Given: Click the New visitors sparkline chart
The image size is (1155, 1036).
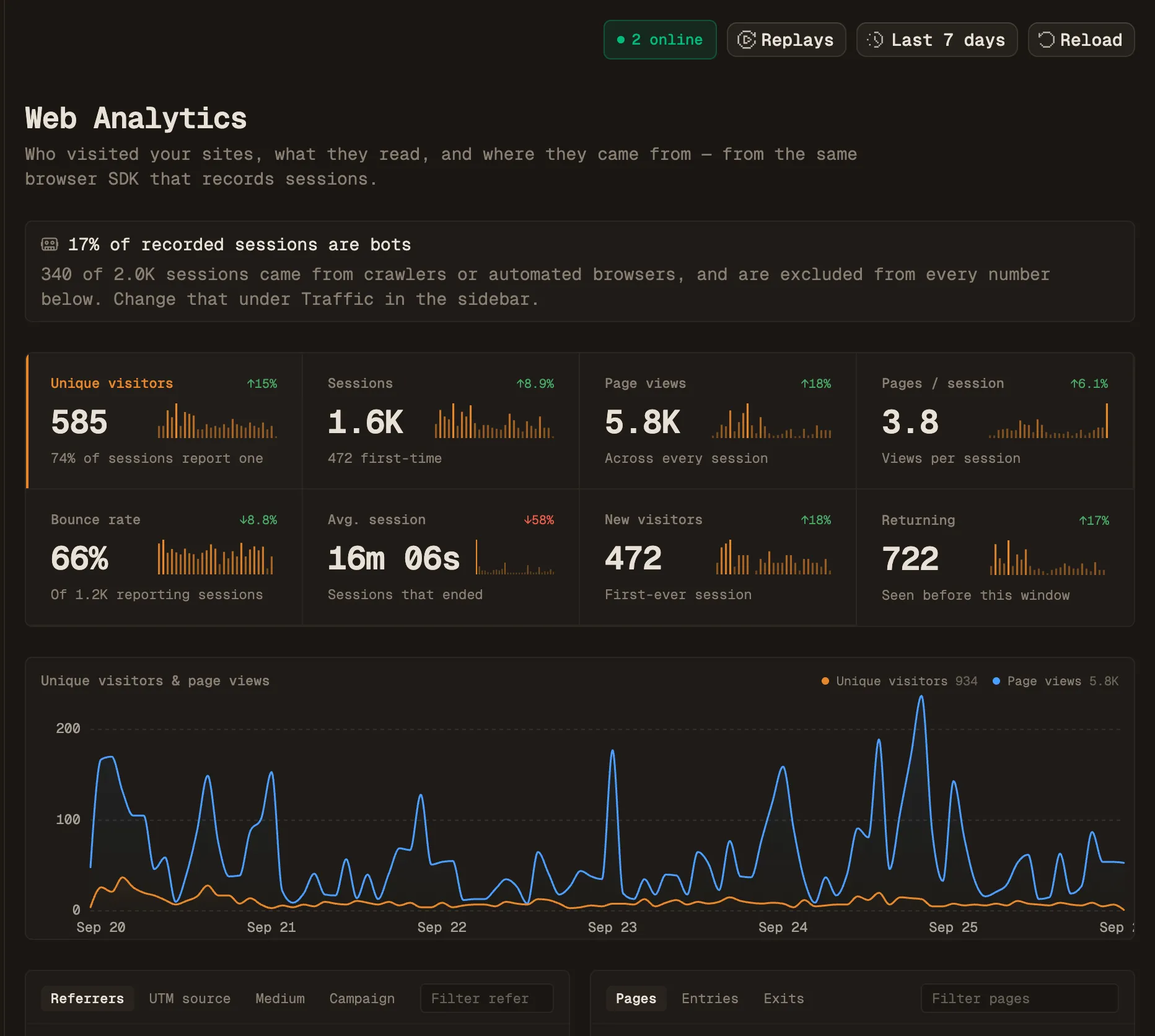Looking at the screenshot, I should pos(773,557).
